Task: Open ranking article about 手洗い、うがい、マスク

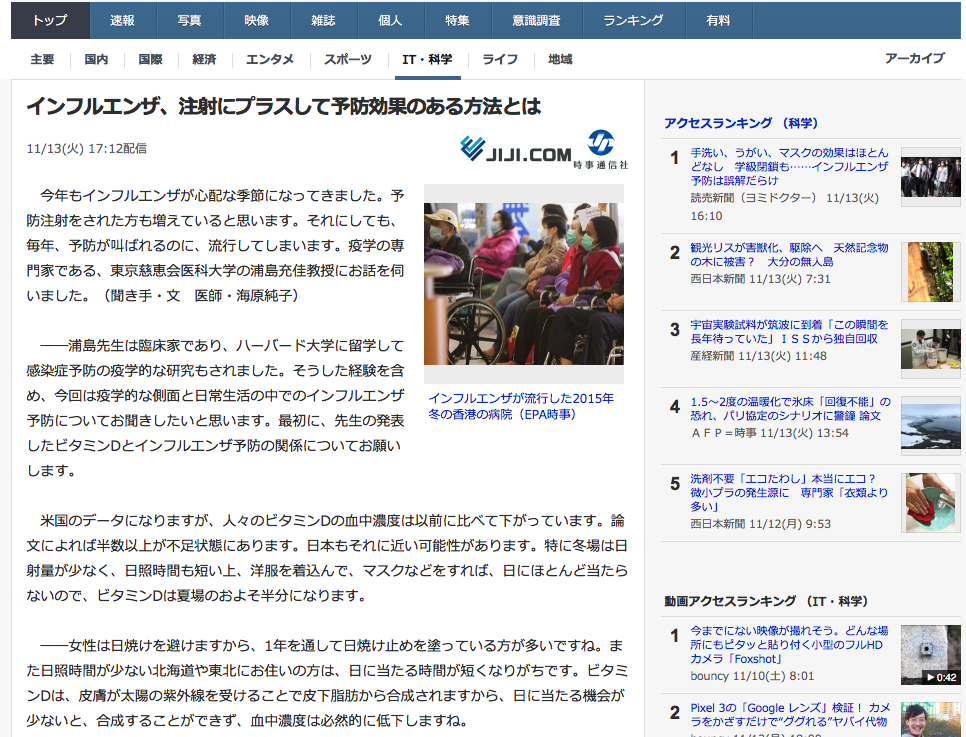Action: (x=789, y=166)
